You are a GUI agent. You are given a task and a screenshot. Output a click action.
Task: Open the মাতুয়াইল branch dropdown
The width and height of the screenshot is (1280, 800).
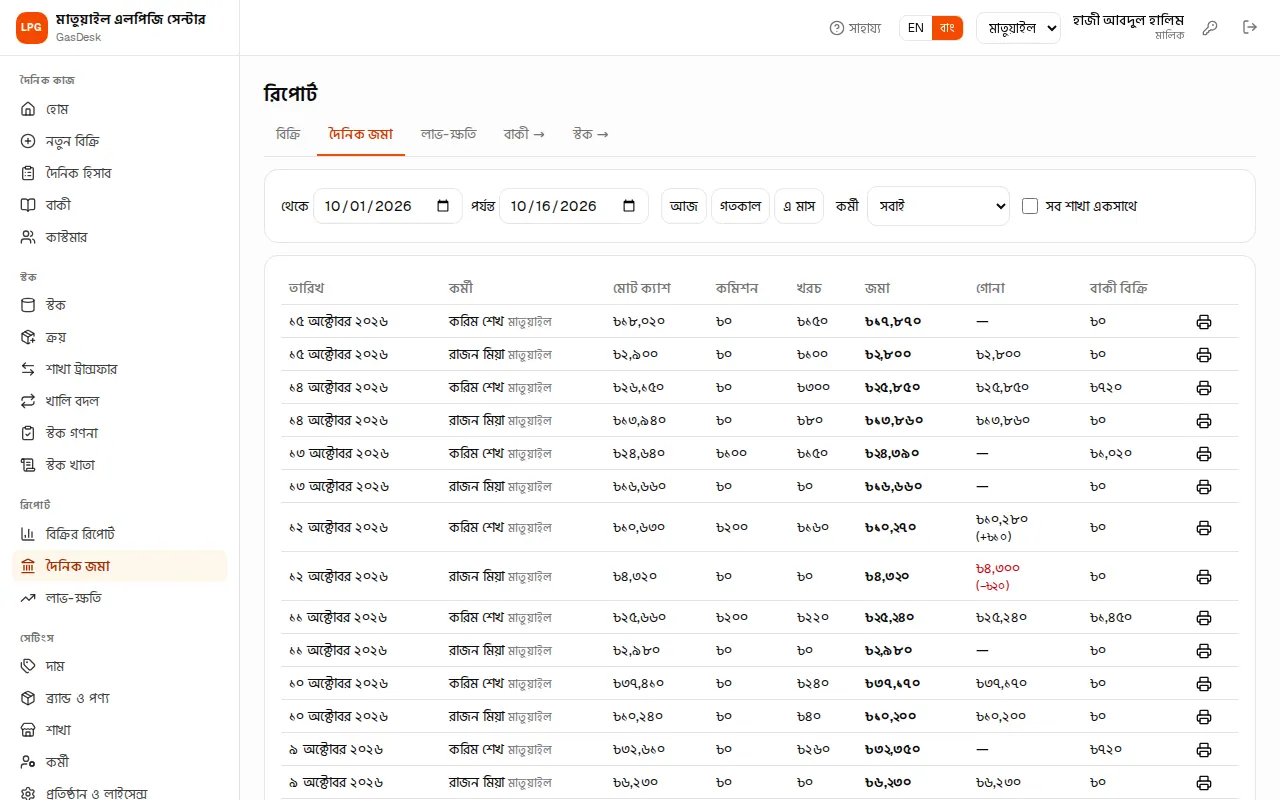(1018, 28)
